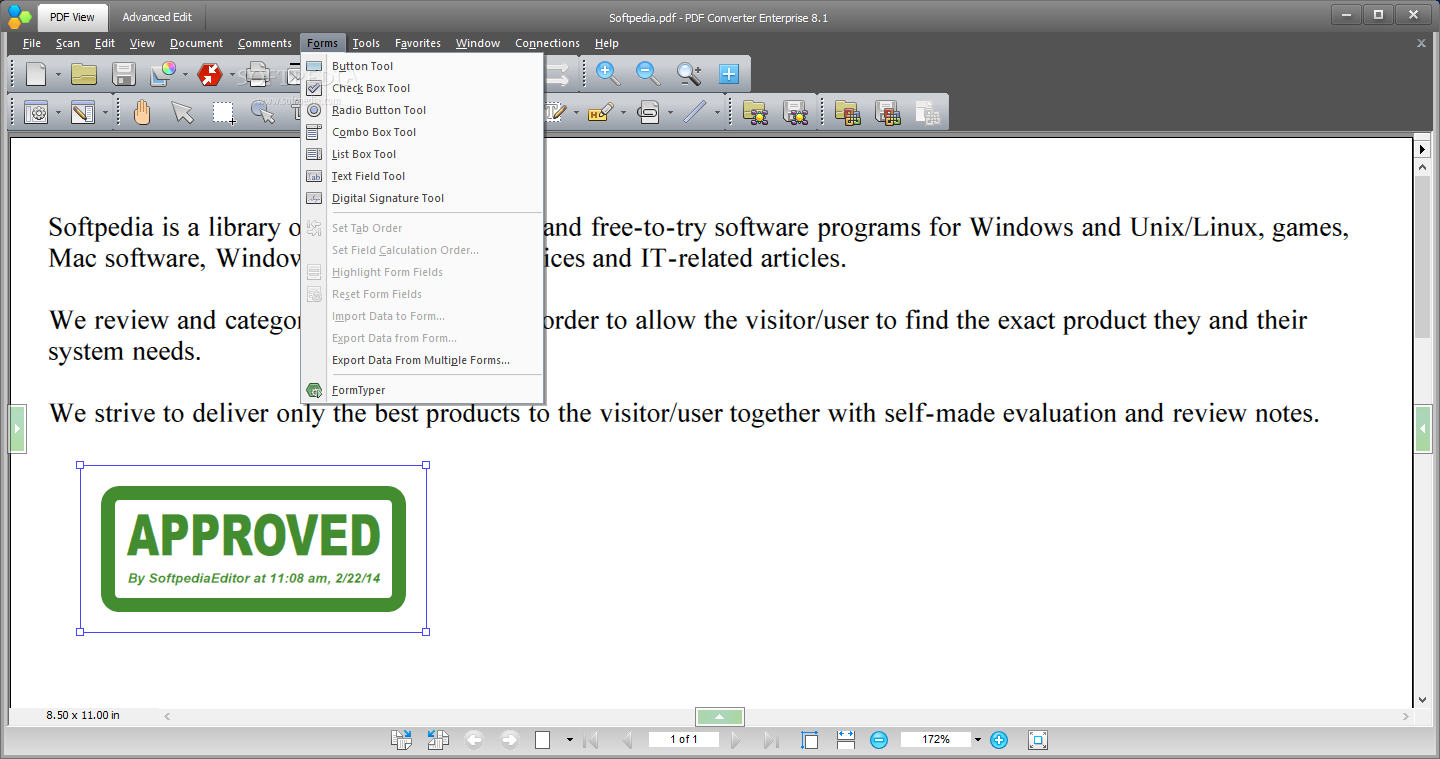Choose Button Tool from Forms menu
Screen dimensions: 1440x759
422,66
